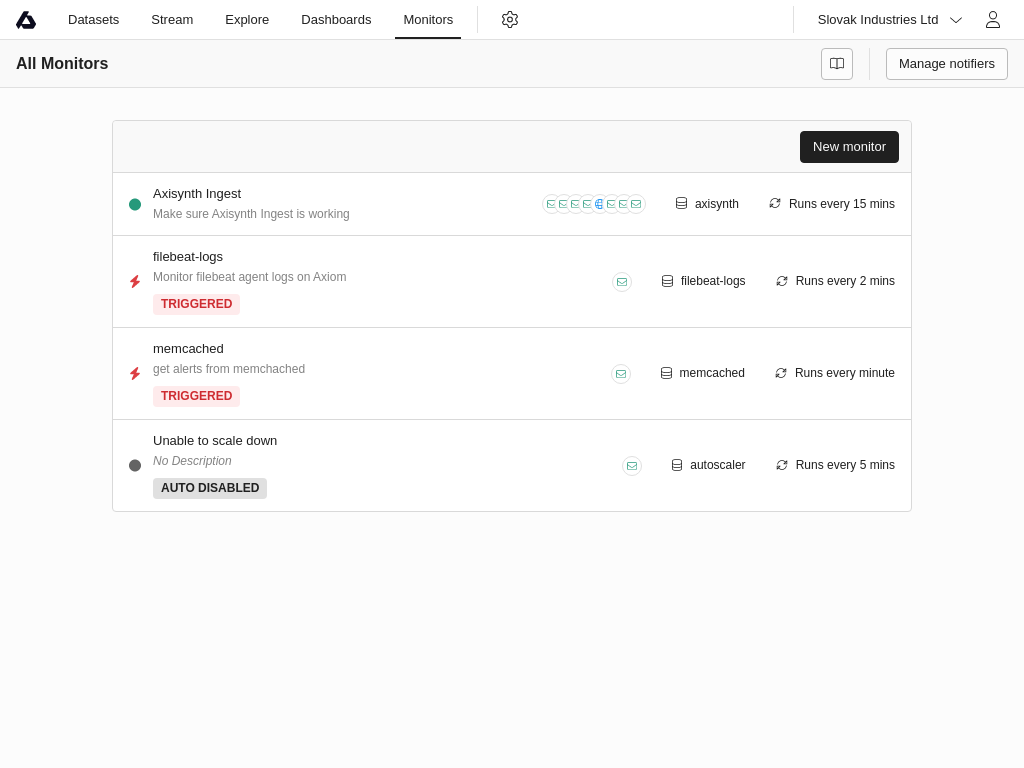1024x768 pixels.
Task: Open the Axisynth Ingest monitor
Action: [x=197, y=194]
